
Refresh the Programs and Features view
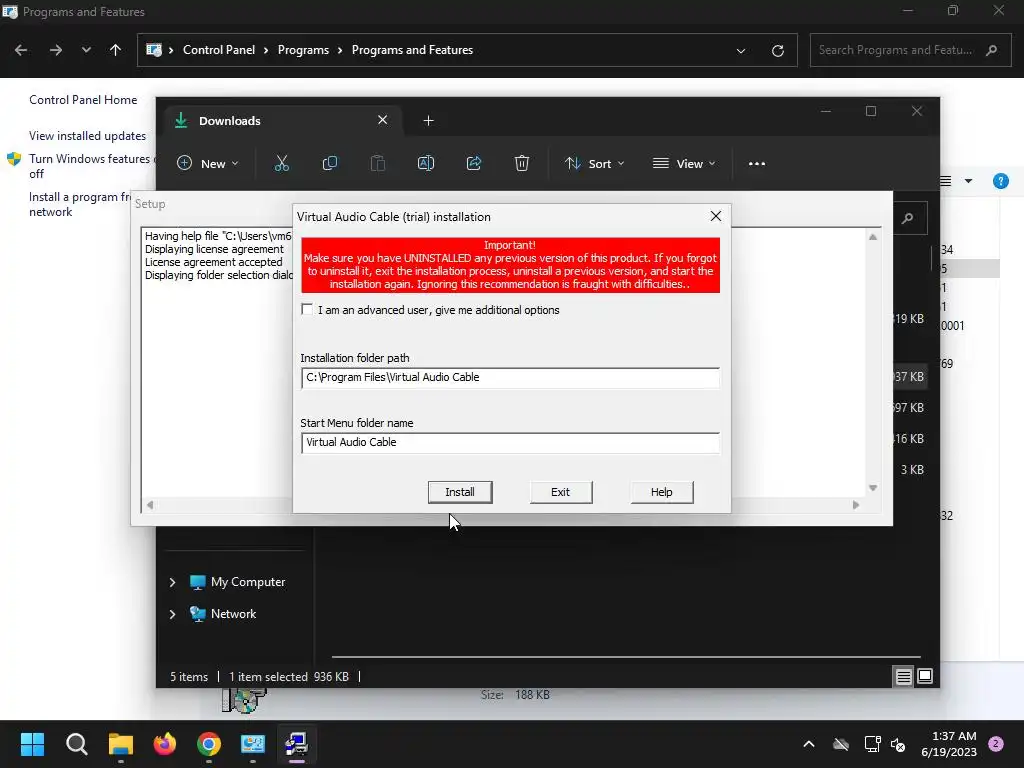pos(777,50)
